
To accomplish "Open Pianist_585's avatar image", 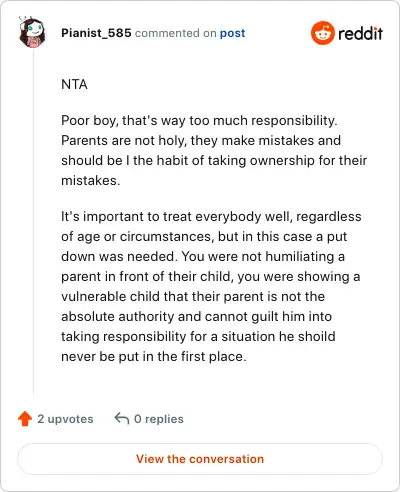I will [x=32, y=33].
